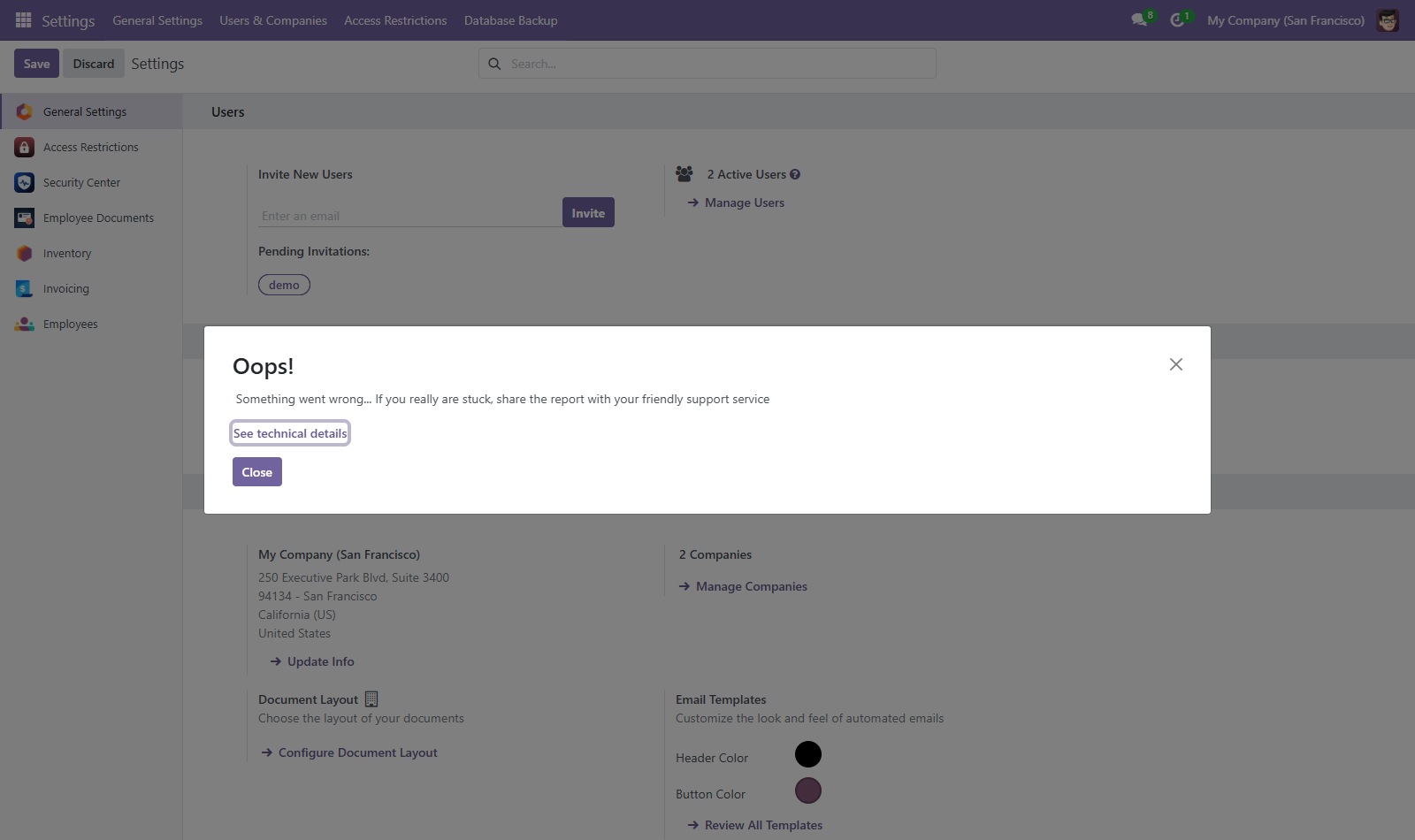The image size is (1415, 840).
Task: Focus the Settings search box
Action: pos(707,64)
